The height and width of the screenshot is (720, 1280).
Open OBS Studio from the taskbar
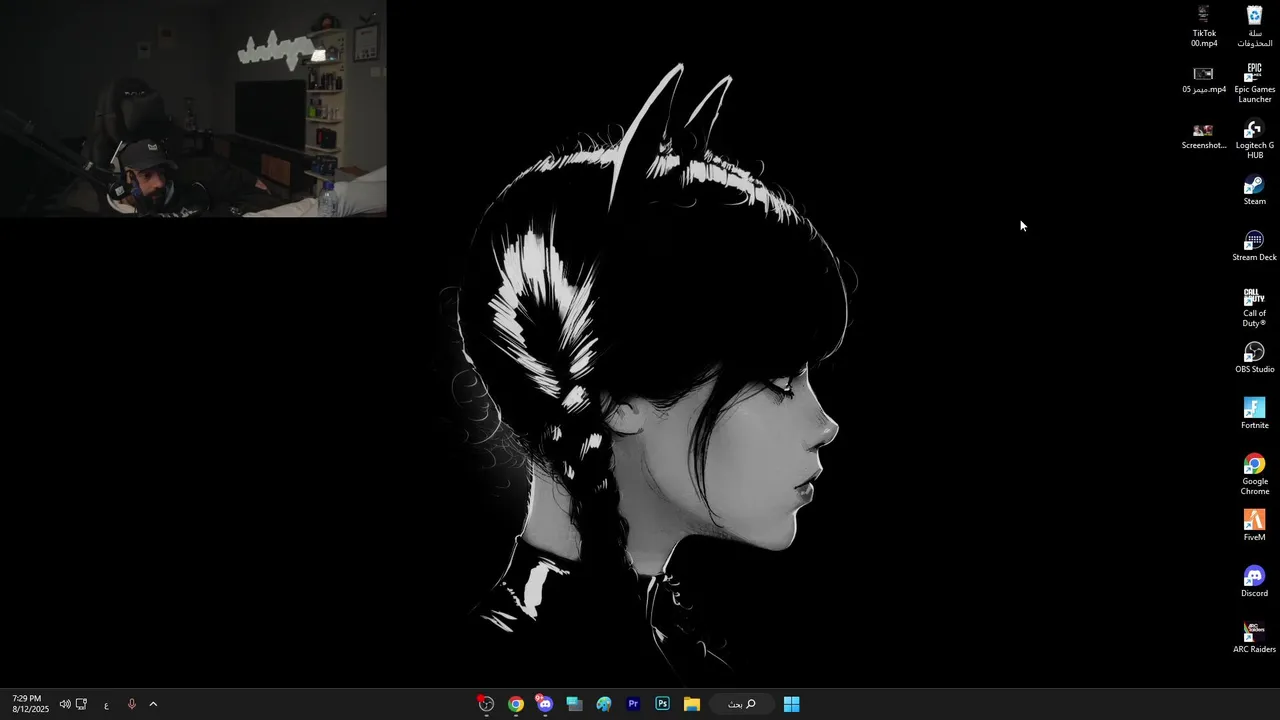486,704
